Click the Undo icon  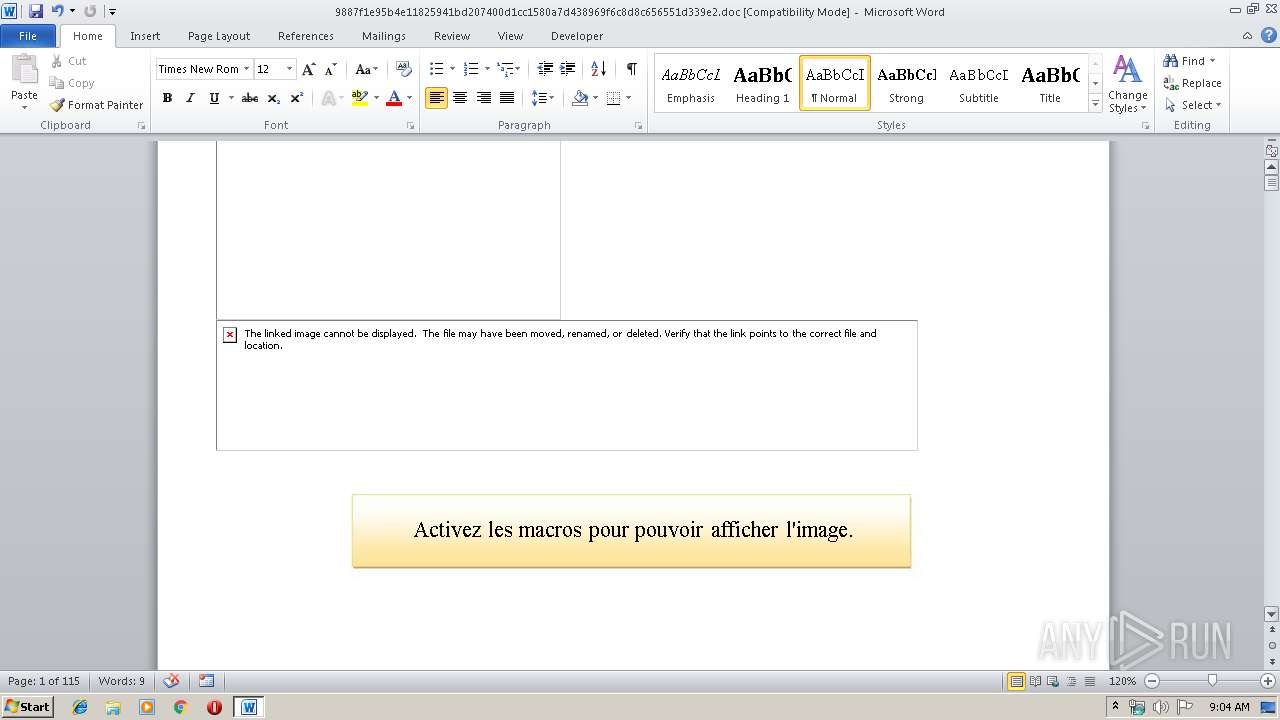click(x=57, y=11)
